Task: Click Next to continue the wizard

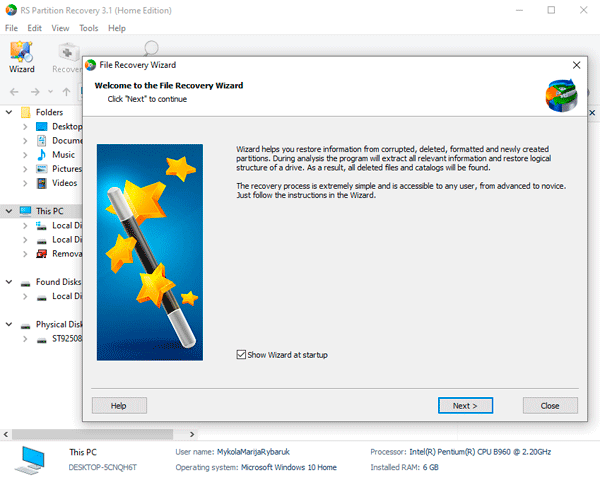Action: [x=465, y=405]
